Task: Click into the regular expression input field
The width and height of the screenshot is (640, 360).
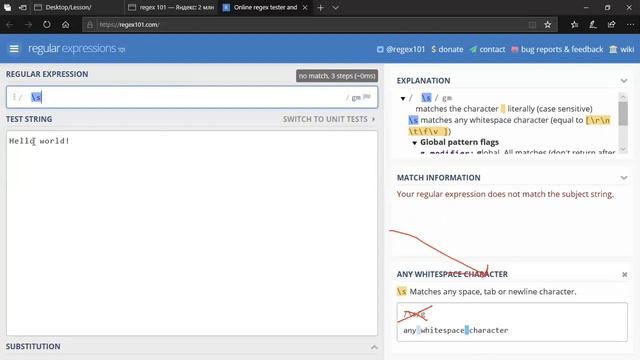Action: 192,97
